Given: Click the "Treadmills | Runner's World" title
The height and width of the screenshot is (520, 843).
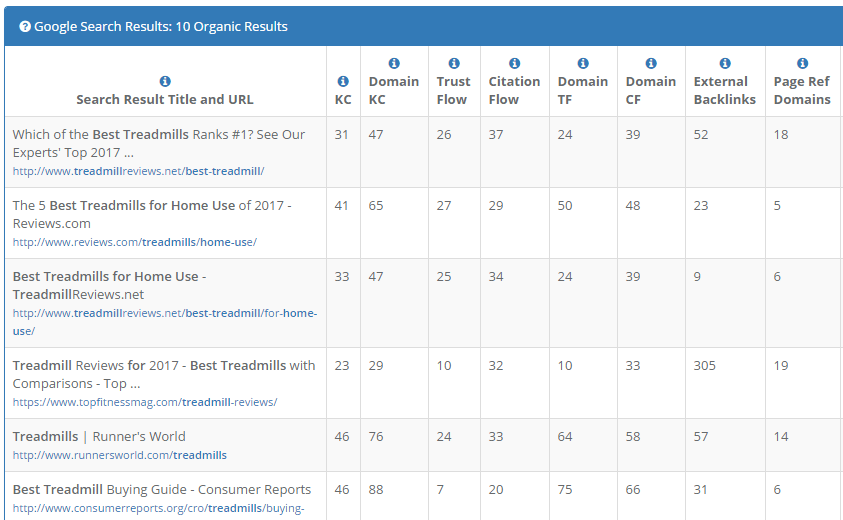Looking at the screenshot, I should [99, 436].
